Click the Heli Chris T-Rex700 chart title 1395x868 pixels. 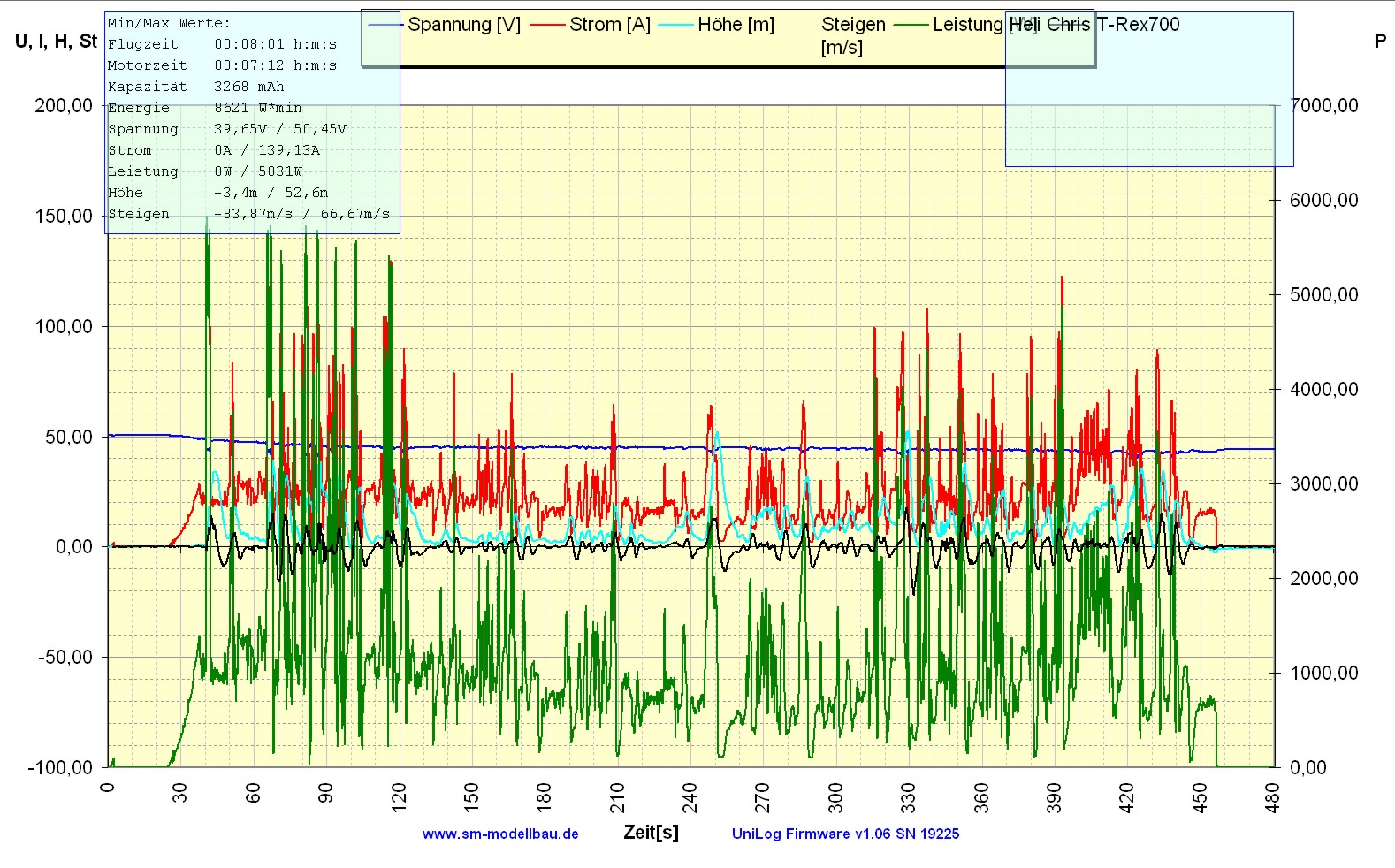pyautogui.click(x=1094, y=25)
